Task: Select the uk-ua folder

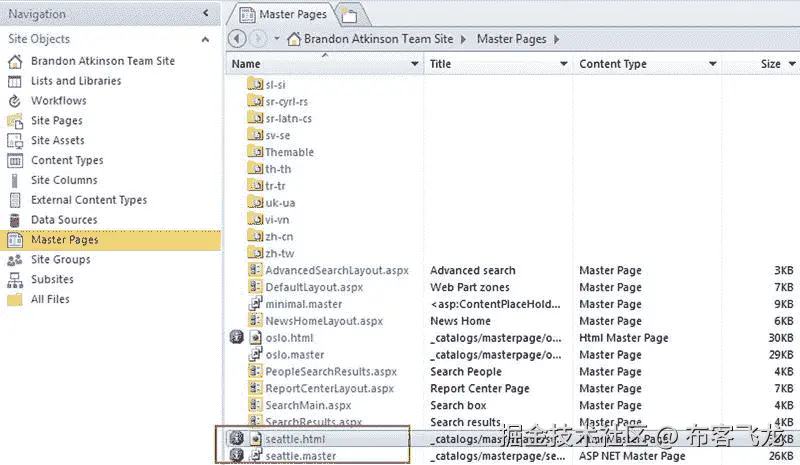Action: [280, 203]
